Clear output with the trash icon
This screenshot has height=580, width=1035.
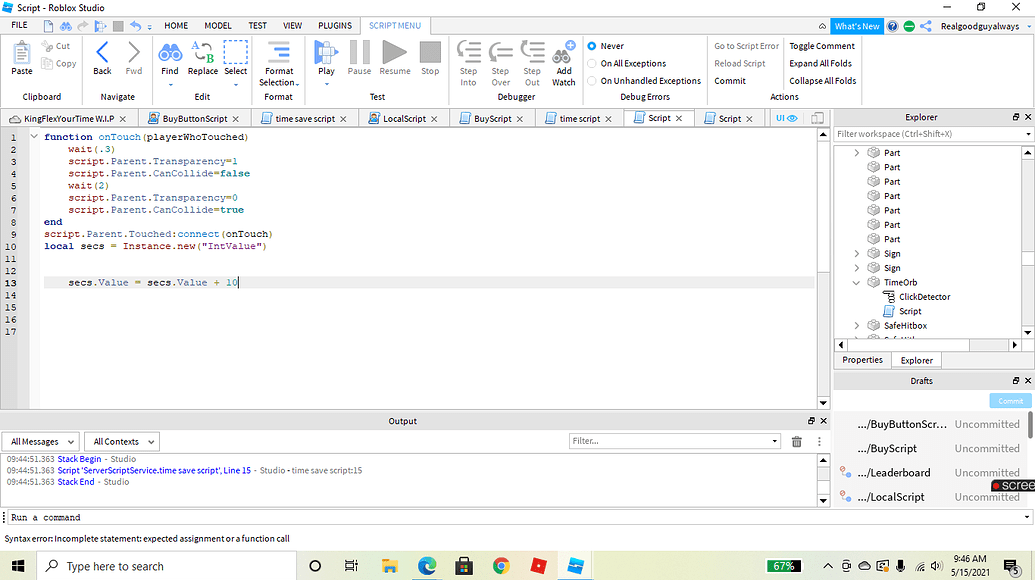(x=797, y=441)
